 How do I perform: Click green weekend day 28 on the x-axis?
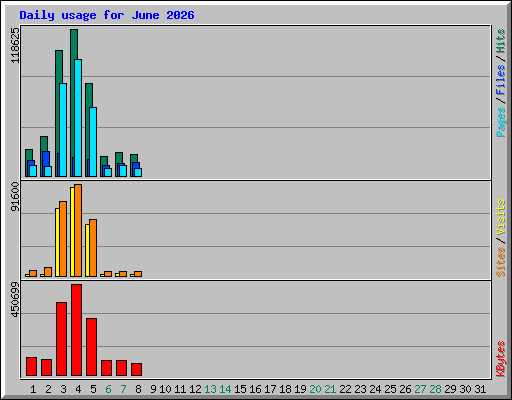435,389
